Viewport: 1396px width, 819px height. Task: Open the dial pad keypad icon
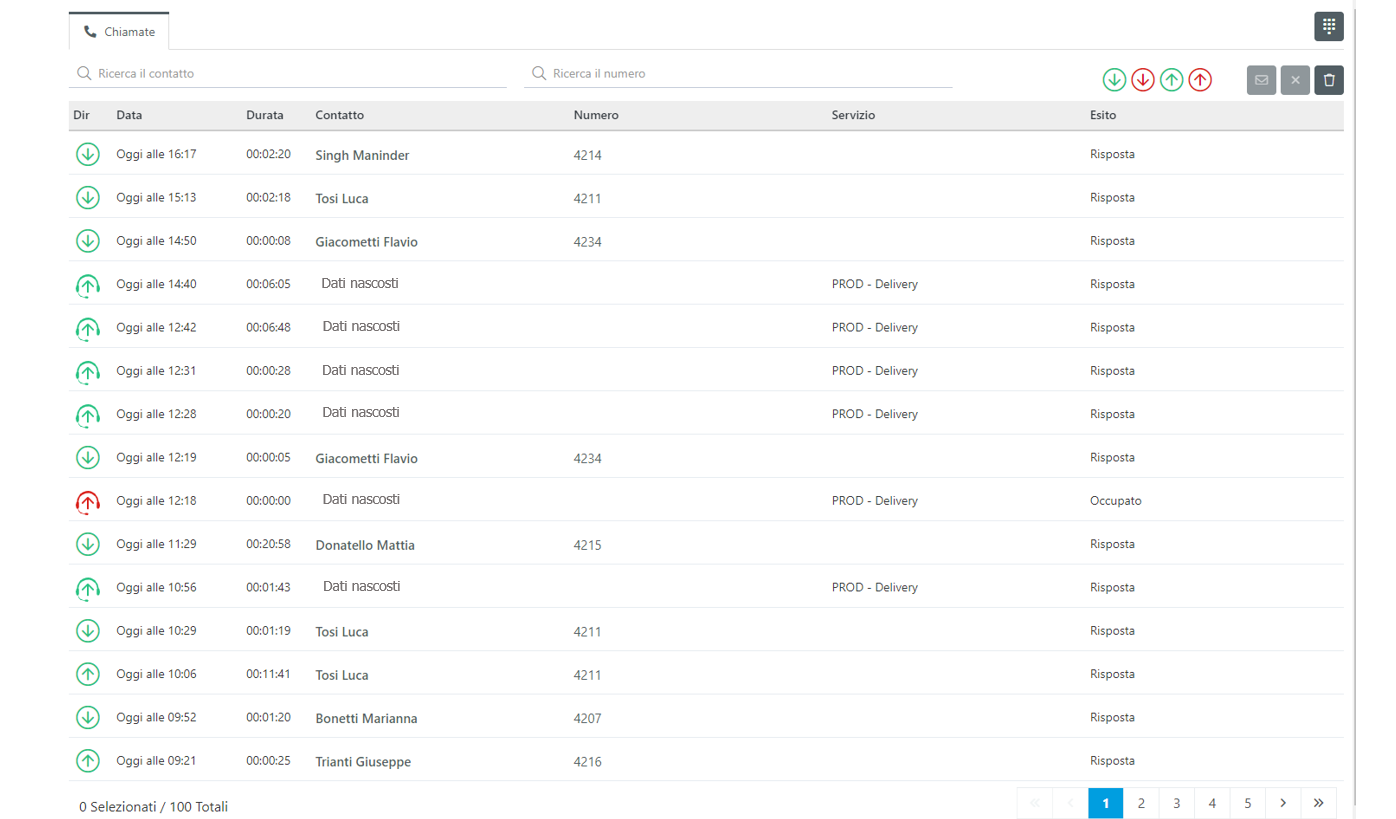1328,27
